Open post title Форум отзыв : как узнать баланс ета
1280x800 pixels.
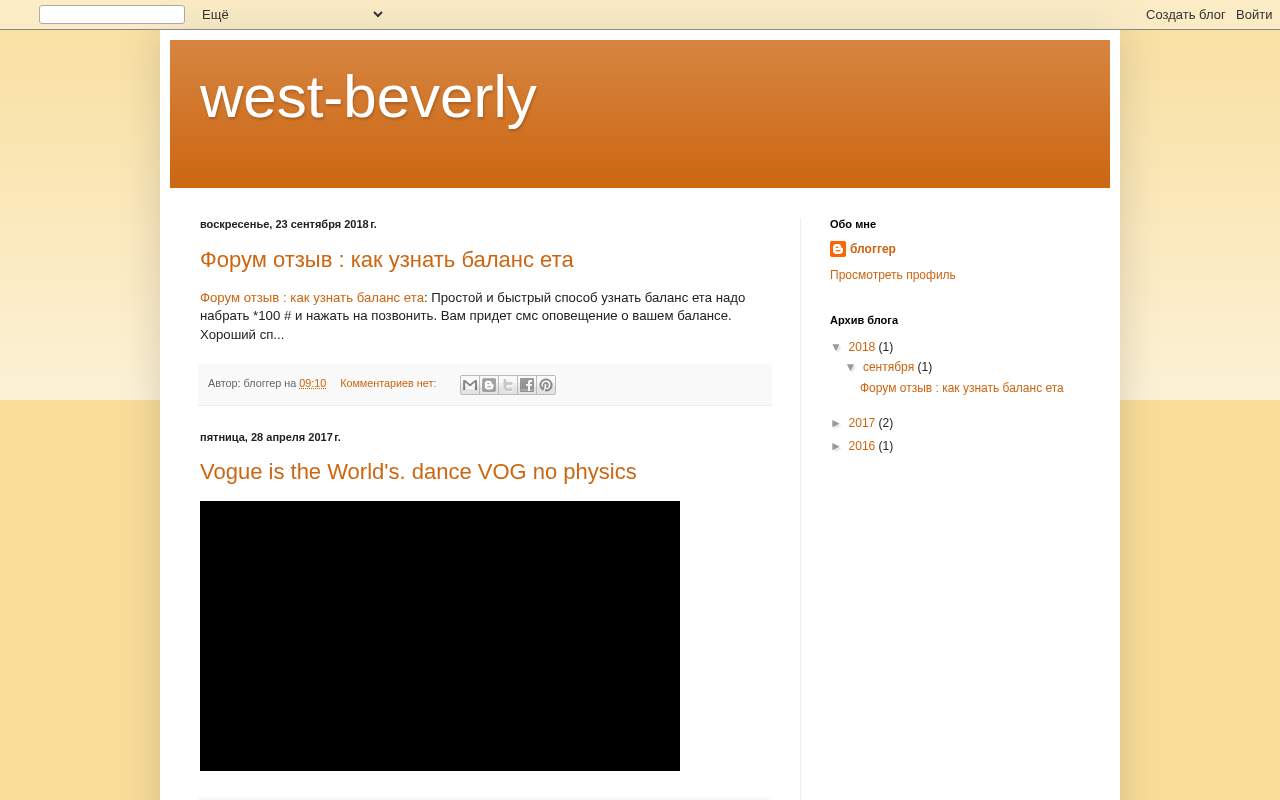[387, 260]
